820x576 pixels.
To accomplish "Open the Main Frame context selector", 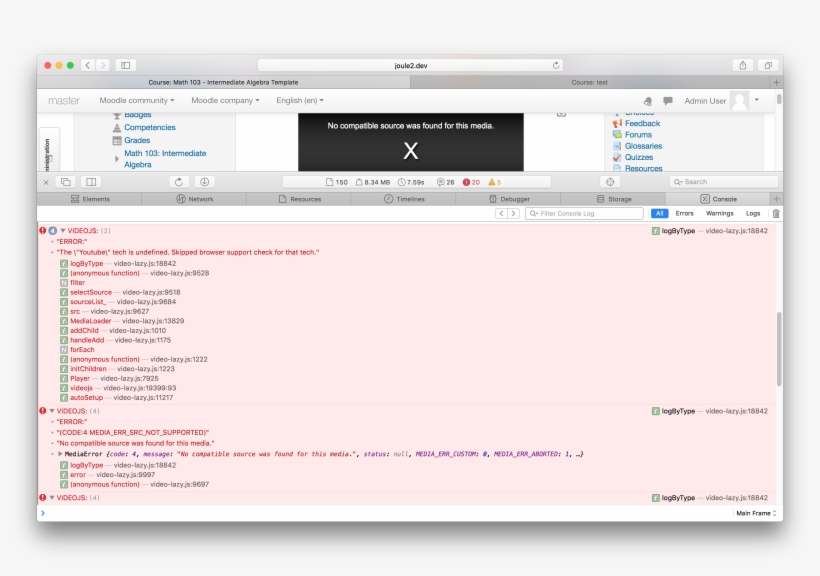I will pyautogui.click(x=756, y=513).
